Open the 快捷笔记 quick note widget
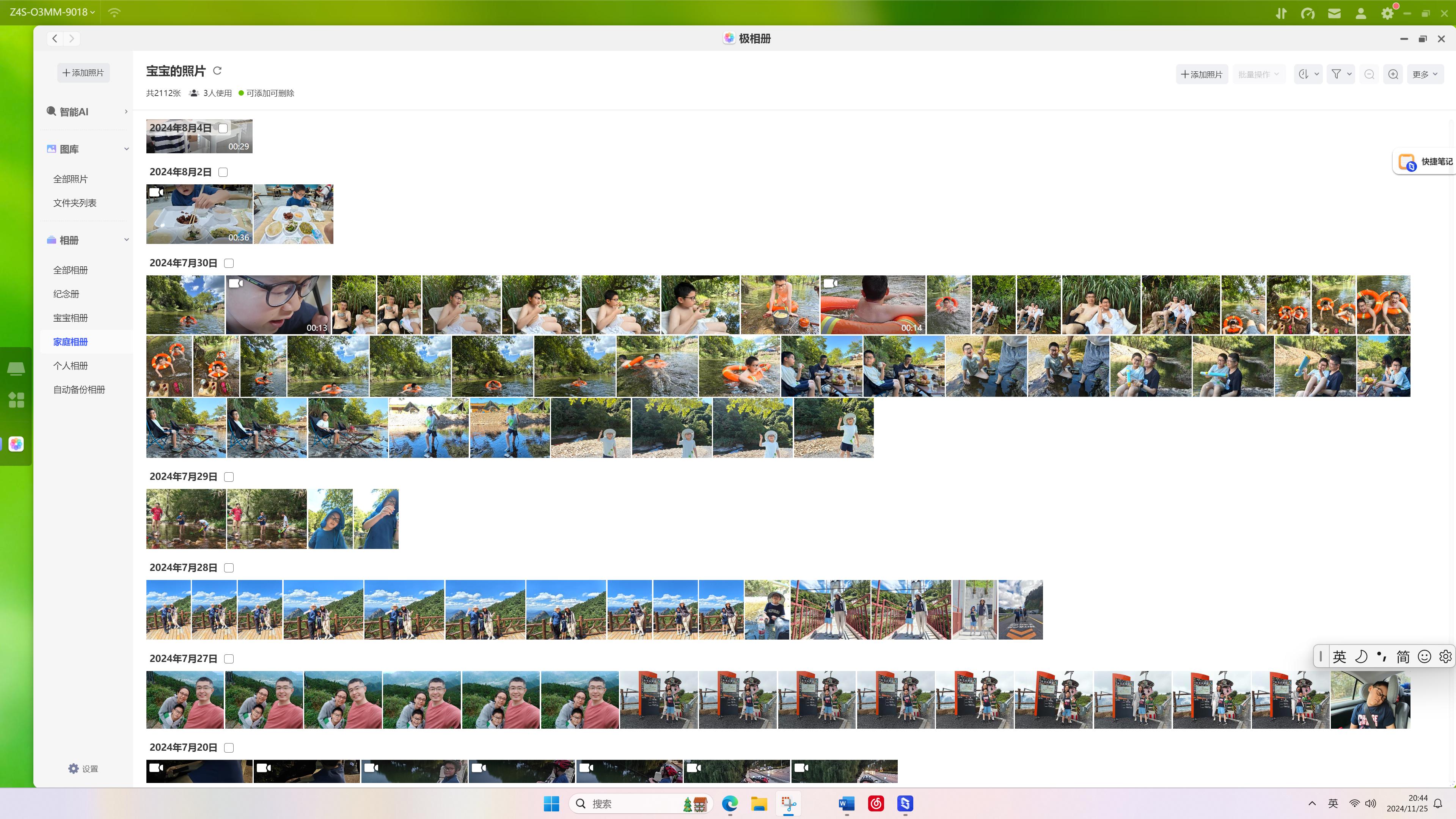The width and height of the screenshot is (1456, 819). click(1425, 162)
